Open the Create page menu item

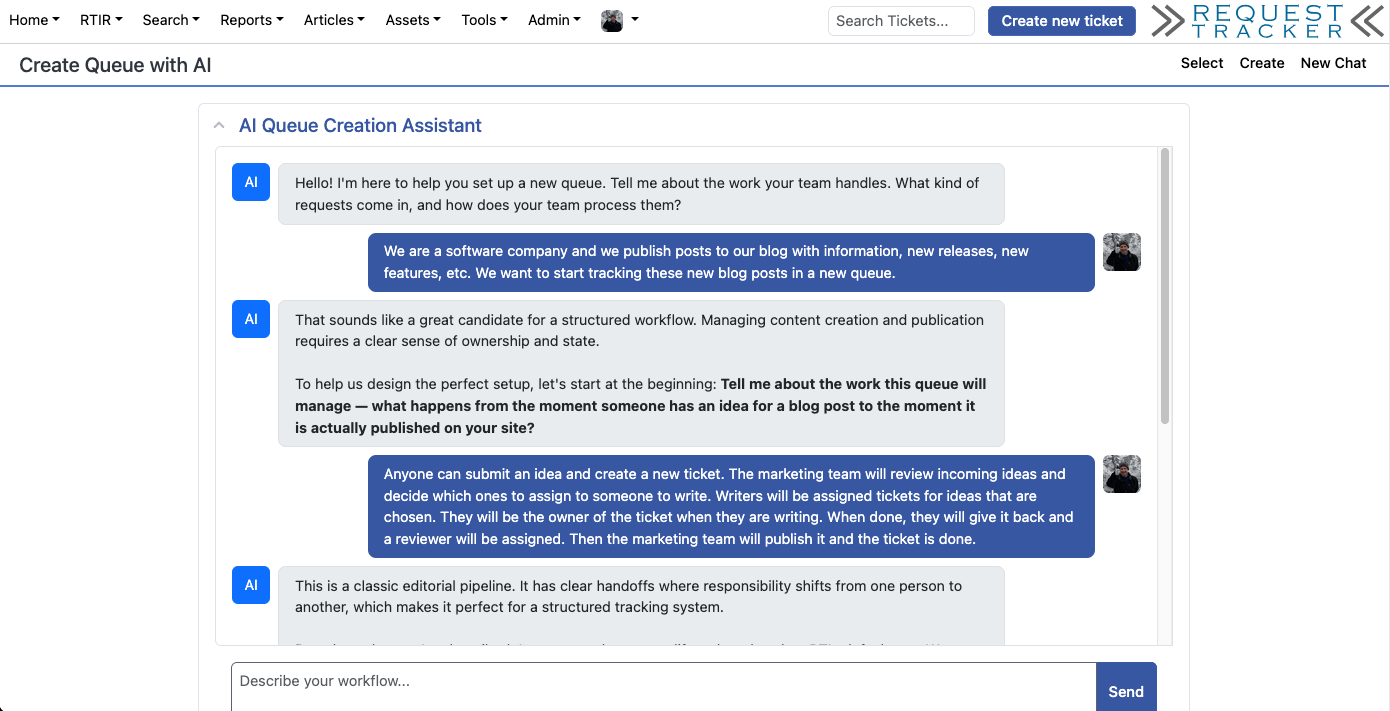click(x=1262, y=63)
